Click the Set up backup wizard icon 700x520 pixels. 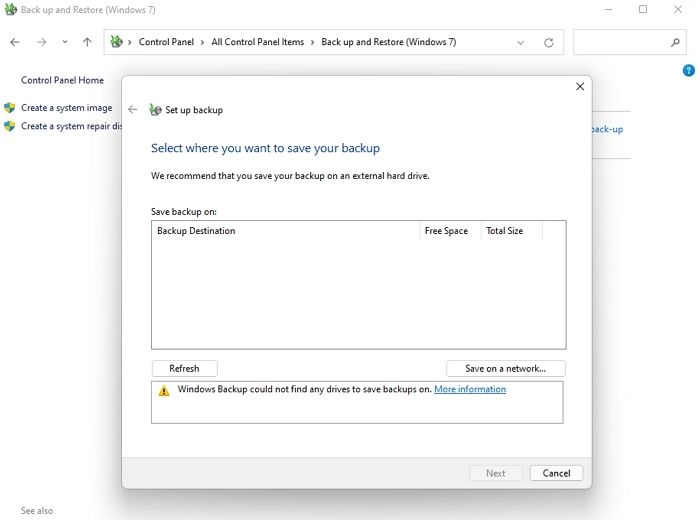[x=155, y=109]
